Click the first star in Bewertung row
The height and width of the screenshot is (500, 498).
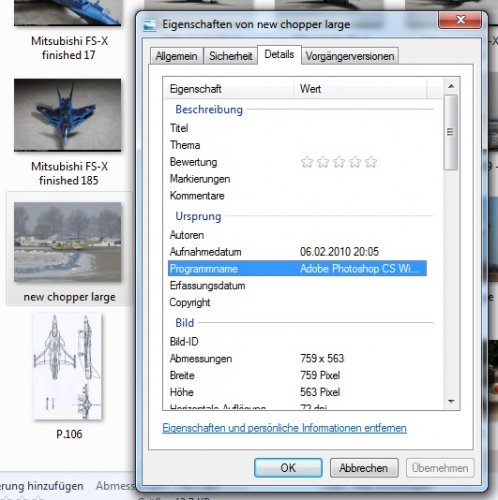(307, 162)
